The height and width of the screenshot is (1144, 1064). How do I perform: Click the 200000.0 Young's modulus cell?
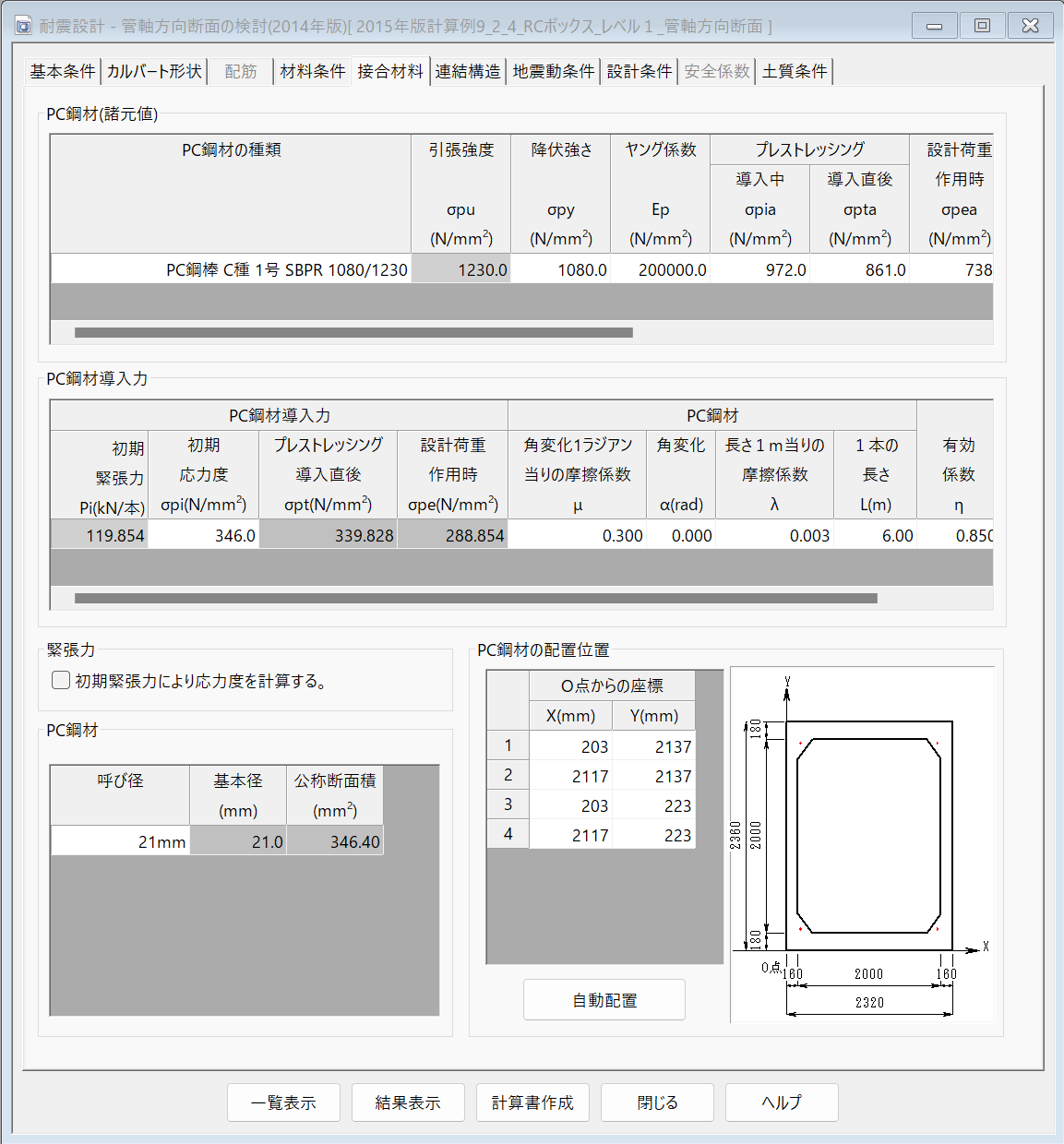(x=661, y=269)
